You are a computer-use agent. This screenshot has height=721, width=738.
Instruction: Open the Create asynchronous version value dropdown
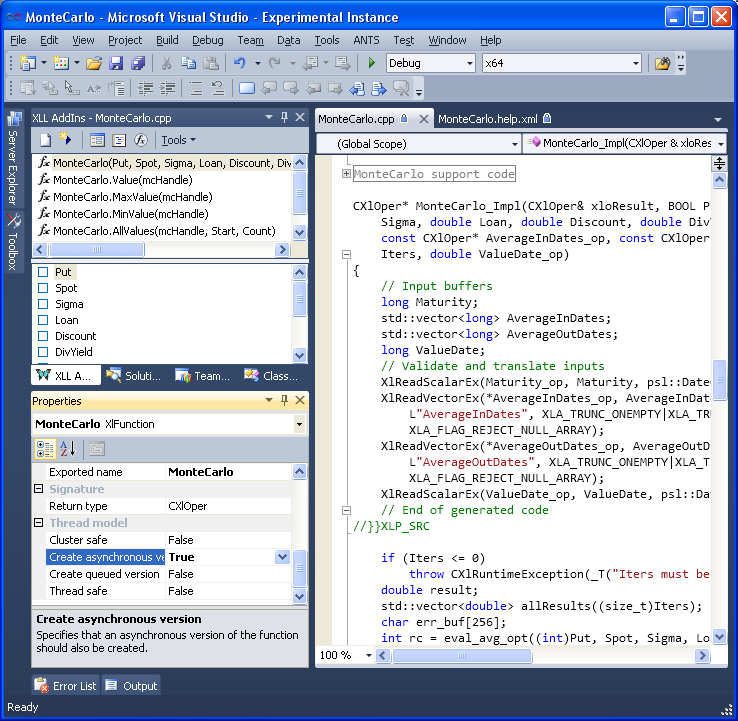[x=282, y=557]
